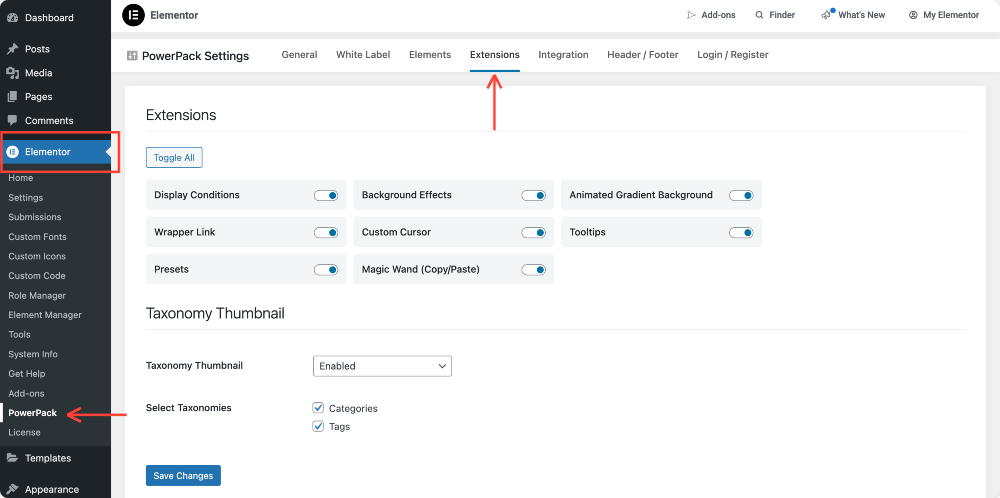Click the Save Changes button
Viewport: 1000px width, 498px height.
pos(183,476)
